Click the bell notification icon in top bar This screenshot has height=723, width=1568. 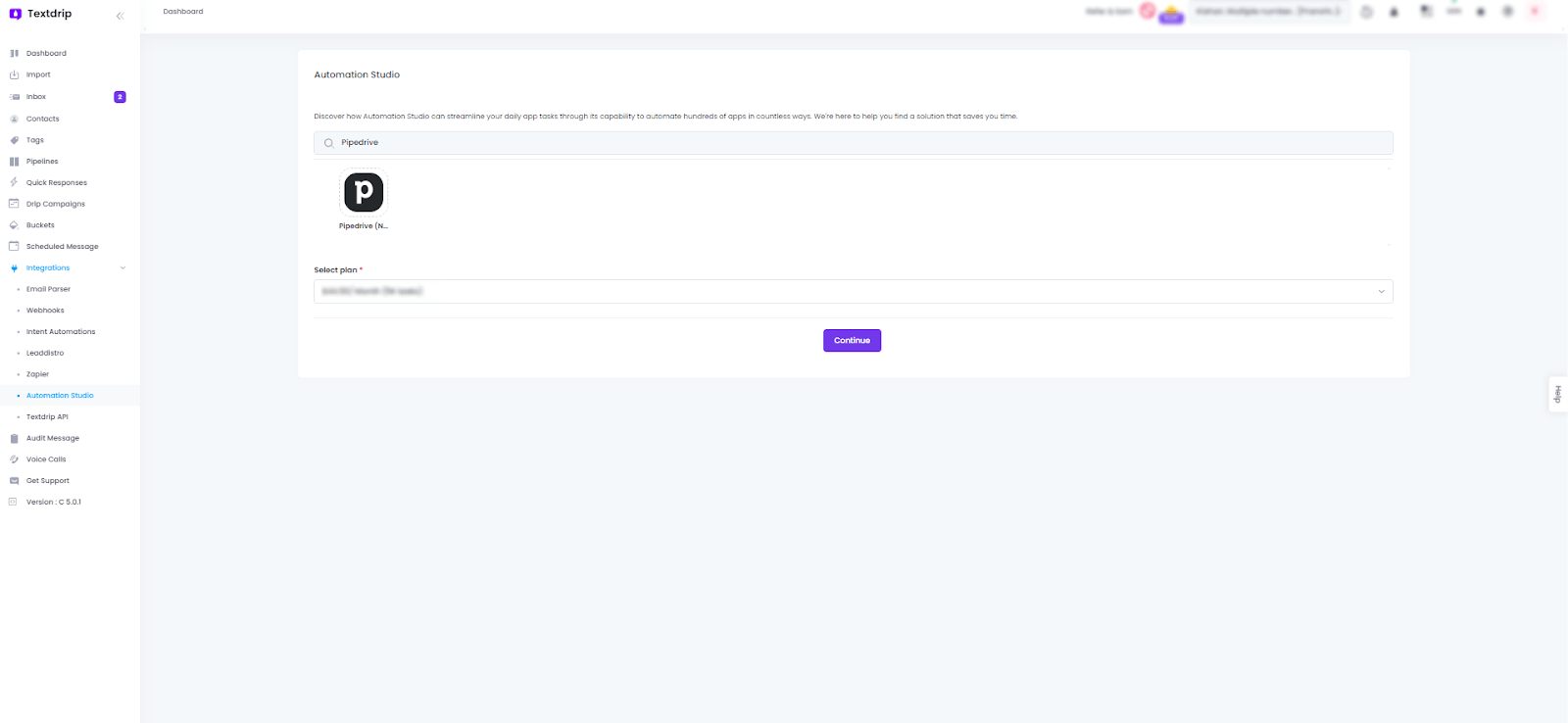click(1395, 12)
